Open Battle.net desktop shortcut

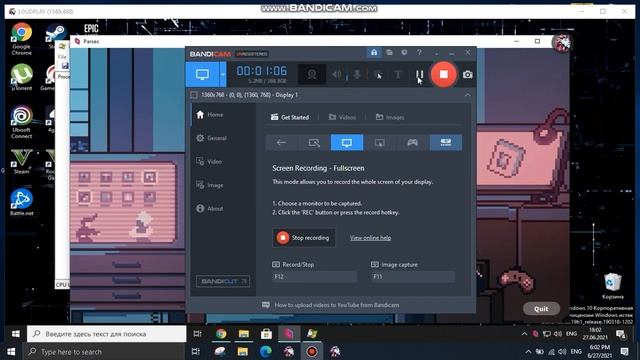pos(21,202)
